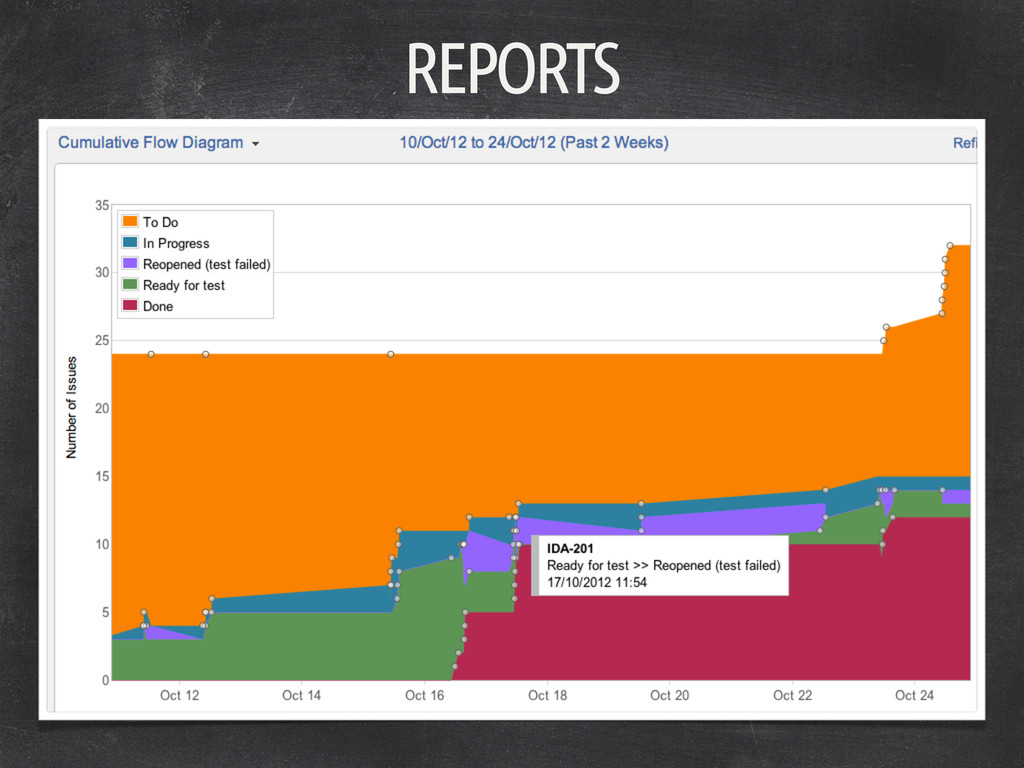
Task: Click the Reopened (test failed) legend label
Action: coord(206,264)
